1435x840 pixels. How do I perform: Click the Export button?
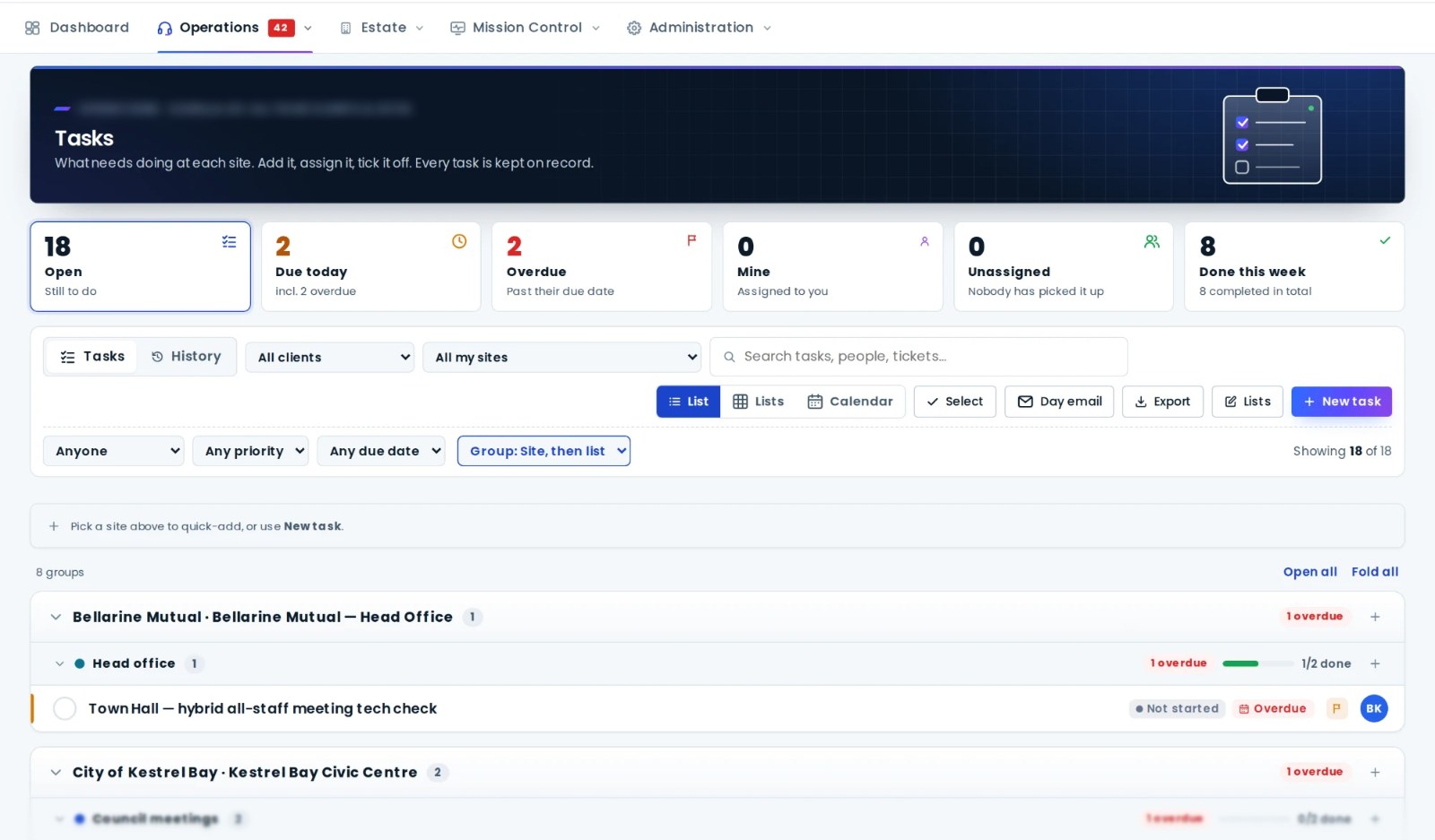tap(1162, 402)
